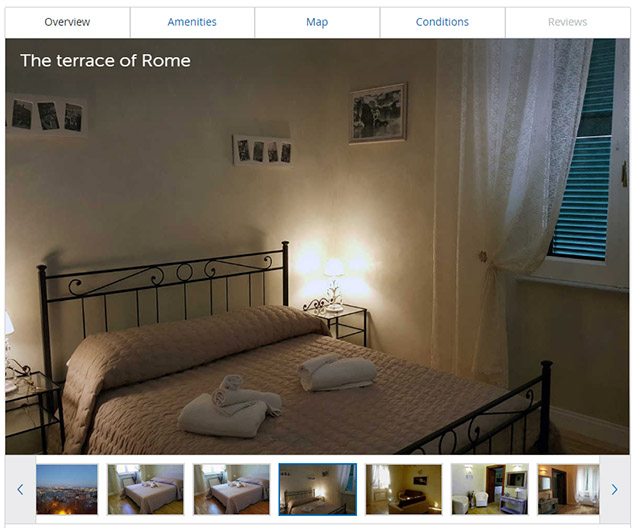634x528 pixels.
Task: Click the left arrow of thumbnail carousel
Action: click(x=20, y=490)
